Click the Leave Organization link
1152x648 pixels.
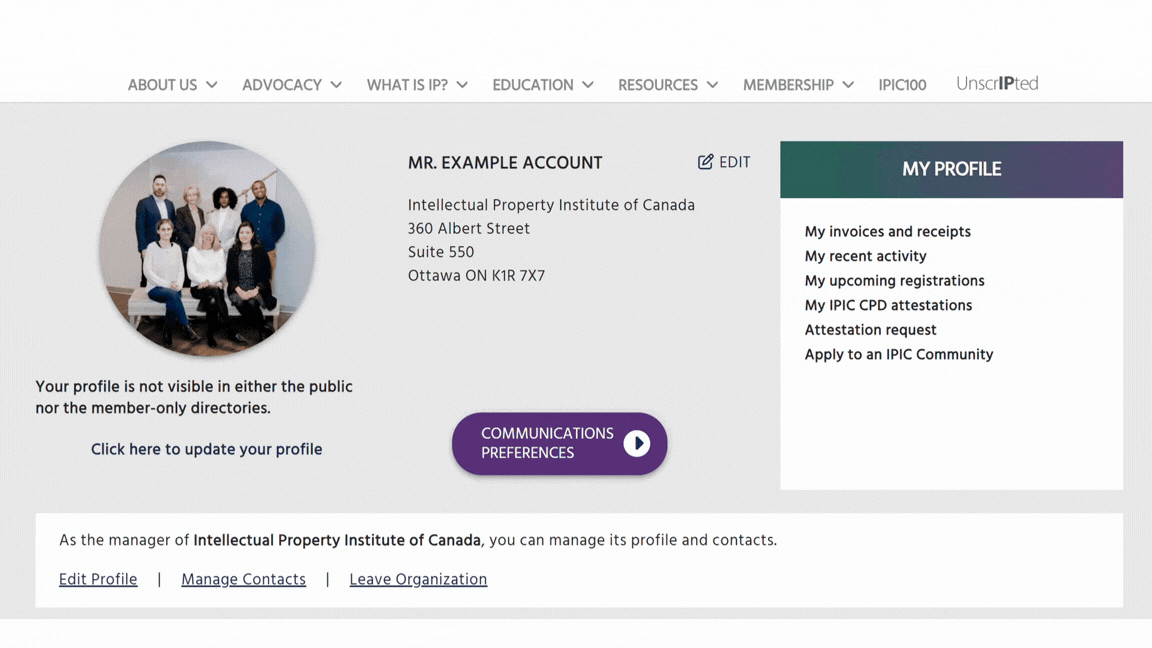418,579
